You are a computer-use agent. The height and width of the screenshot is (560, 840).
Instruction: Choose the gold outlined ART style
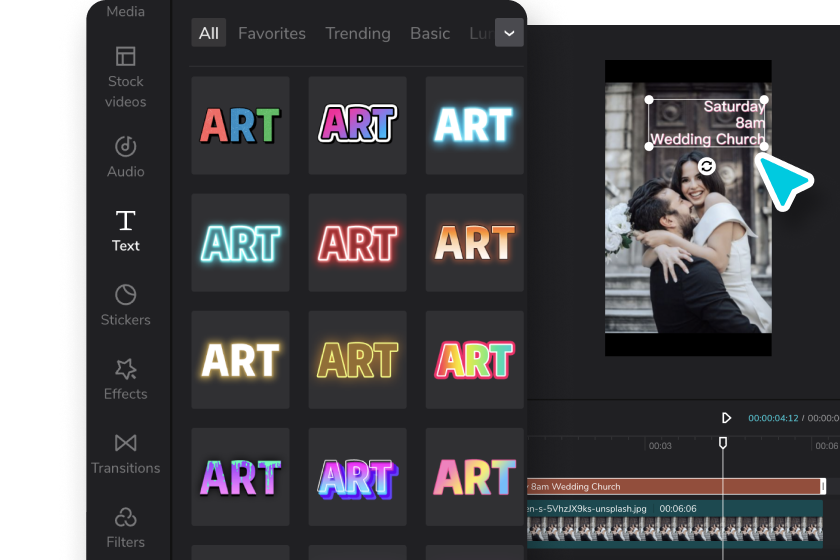357,360
